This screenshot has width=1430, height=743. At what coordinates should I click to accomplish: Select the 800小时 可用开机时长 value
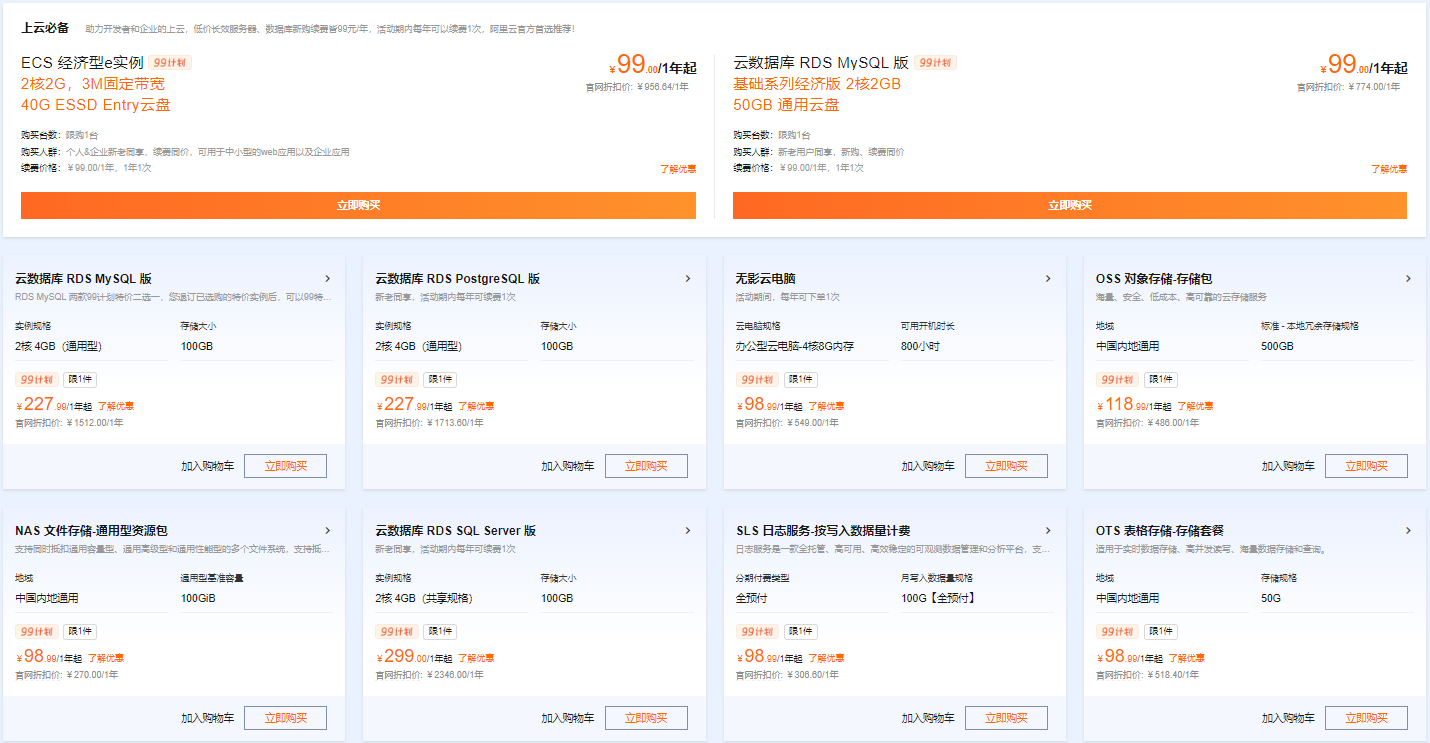coord(920,347)
